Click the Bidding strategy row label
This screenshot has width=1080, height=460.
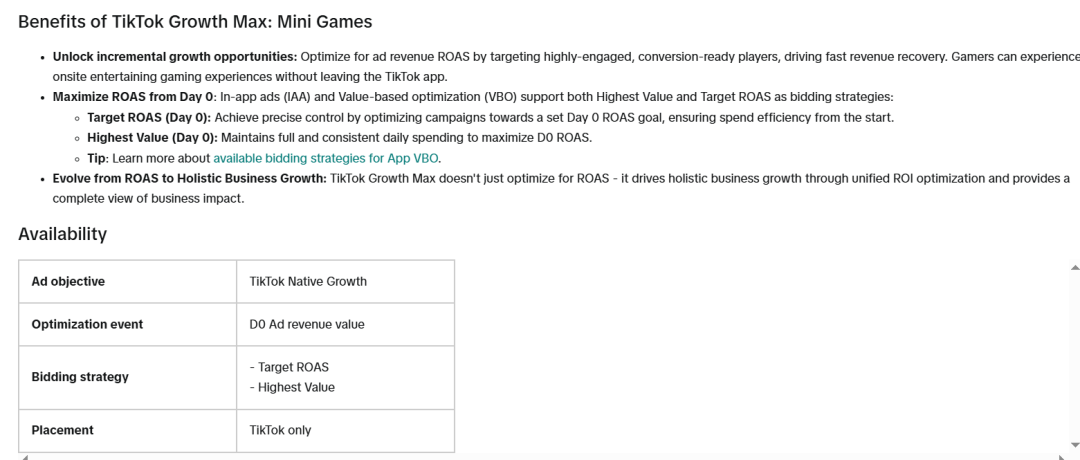point(80,377)
